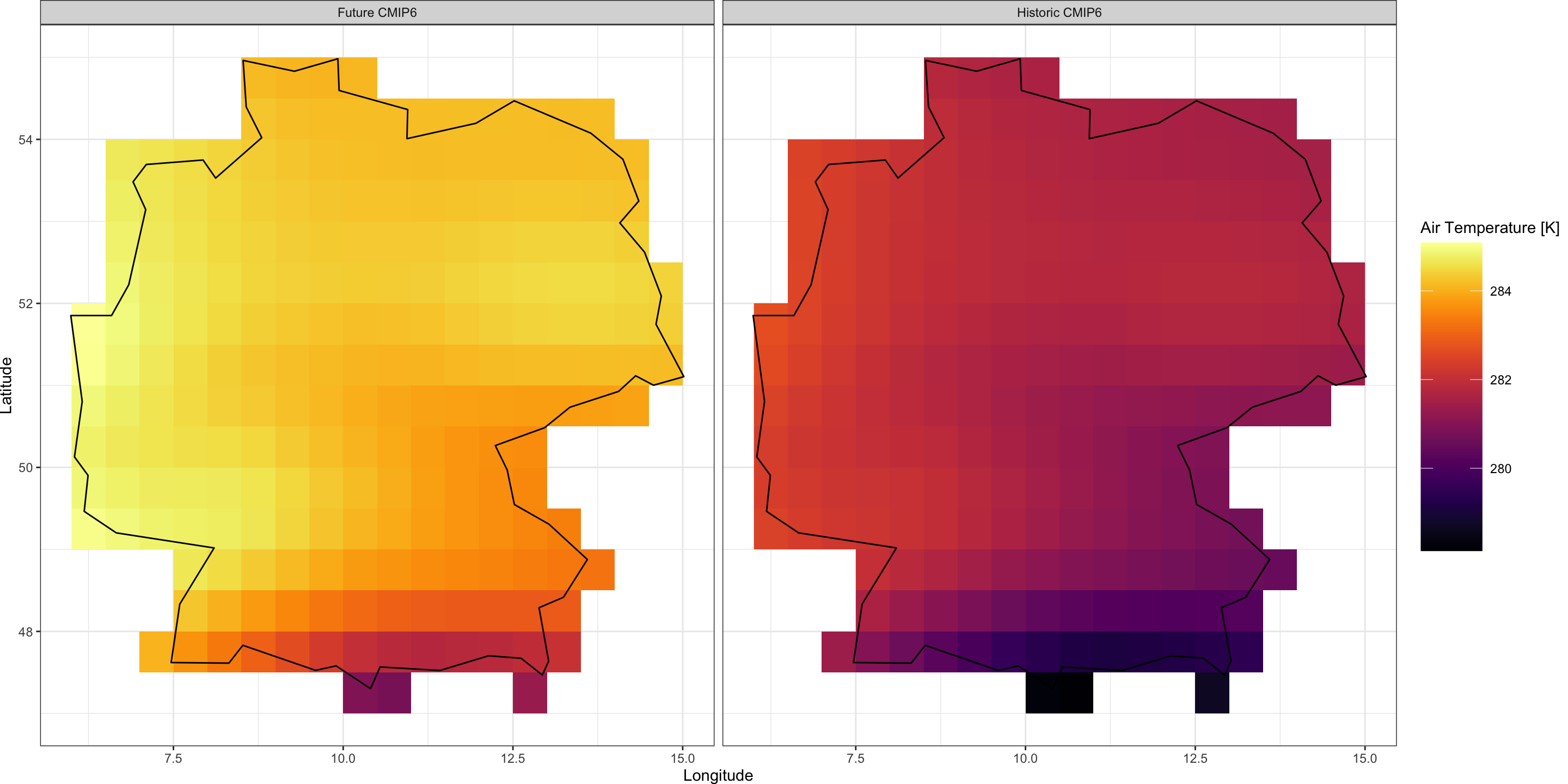Image resolution: width=1568 pixels, height=784 pixels.
Task: Click the 10.0 tick label under the Future map
Action: [x=342, y=758]
